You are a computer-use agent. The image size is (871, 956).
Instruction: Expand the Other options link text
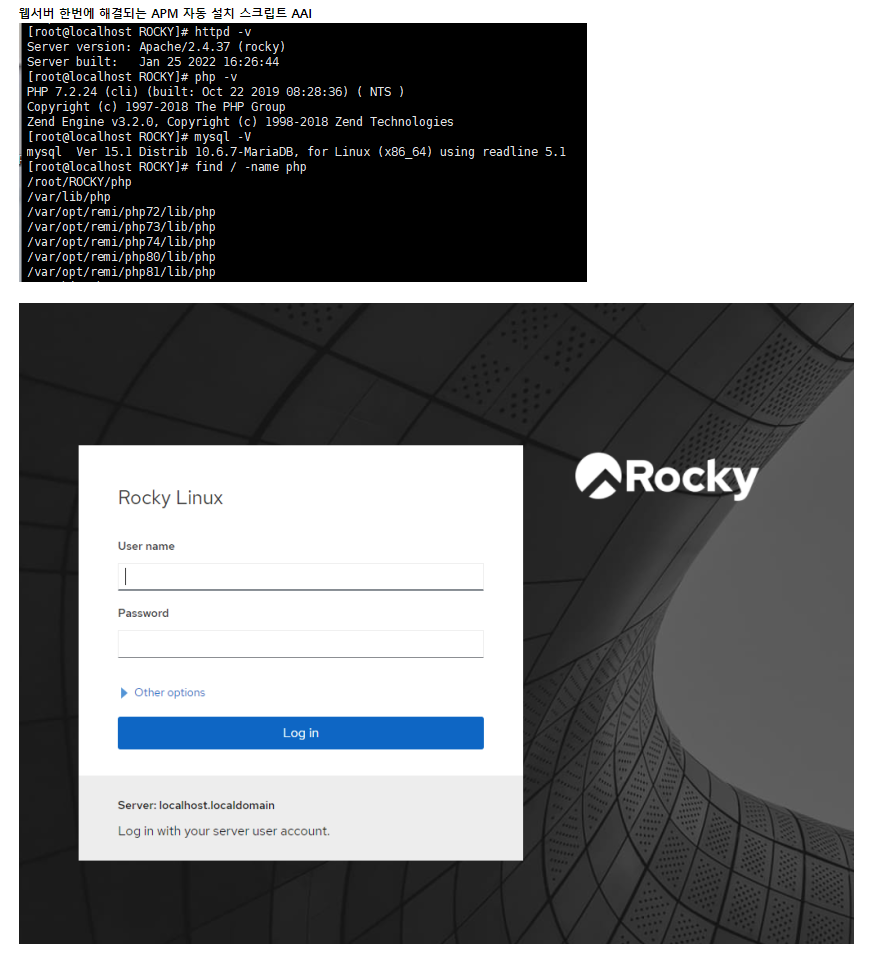tap(169, 693)
